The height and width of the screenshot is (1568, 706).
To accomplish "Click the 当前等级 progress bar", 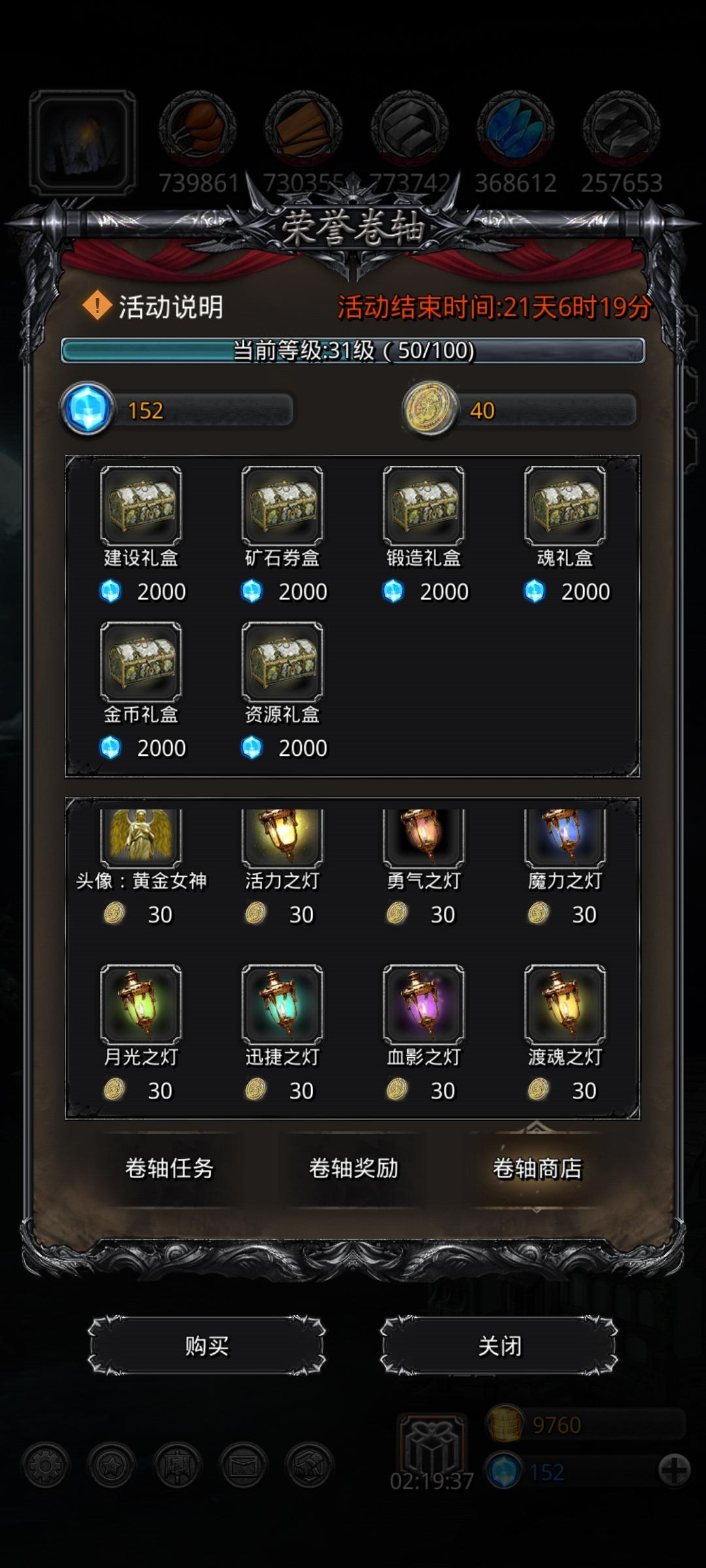I will click(x=353, y=351).
